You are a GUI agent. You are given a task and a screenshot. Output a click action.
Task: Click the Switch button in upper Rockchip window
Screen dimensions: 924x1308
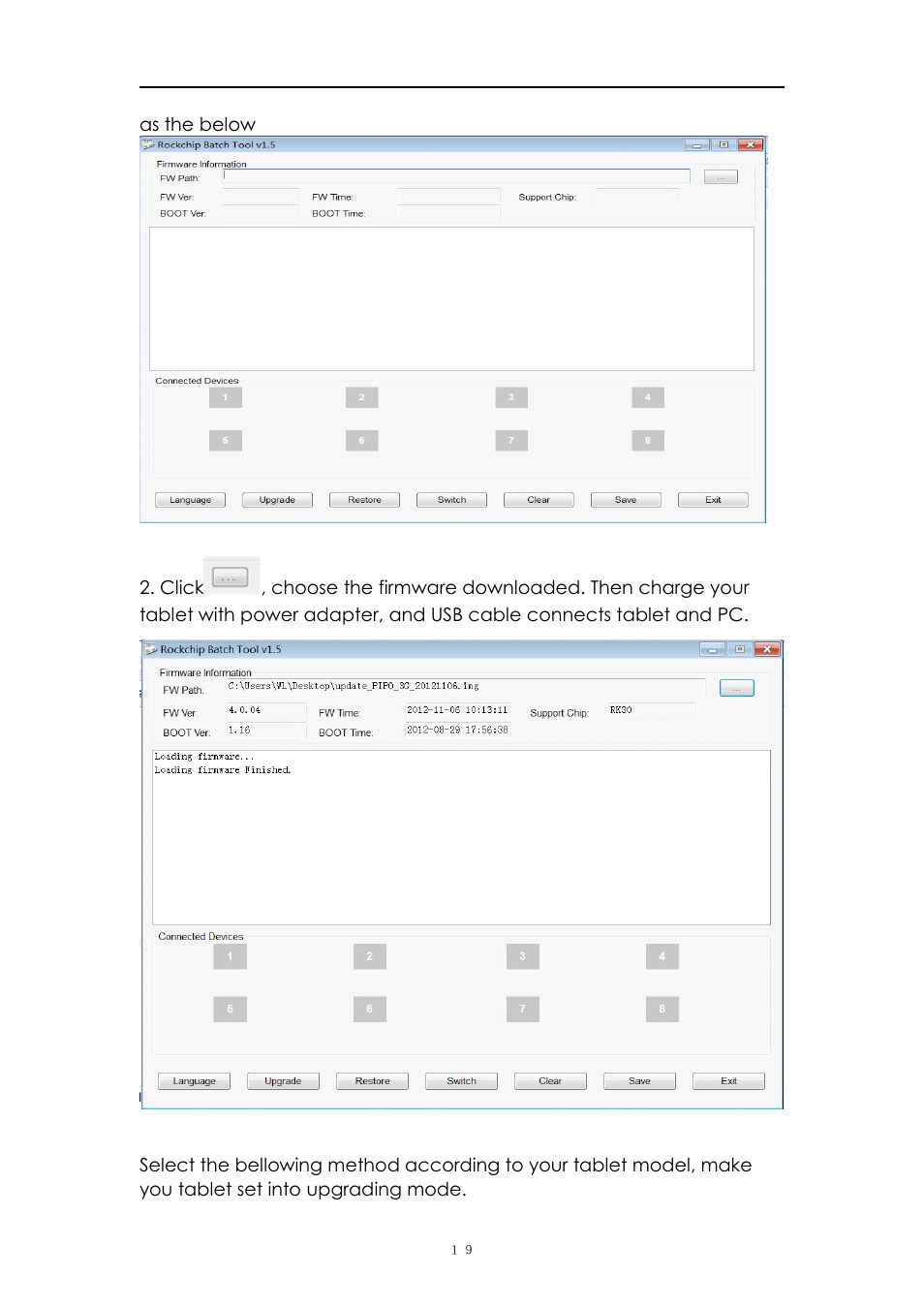point(451,500)
